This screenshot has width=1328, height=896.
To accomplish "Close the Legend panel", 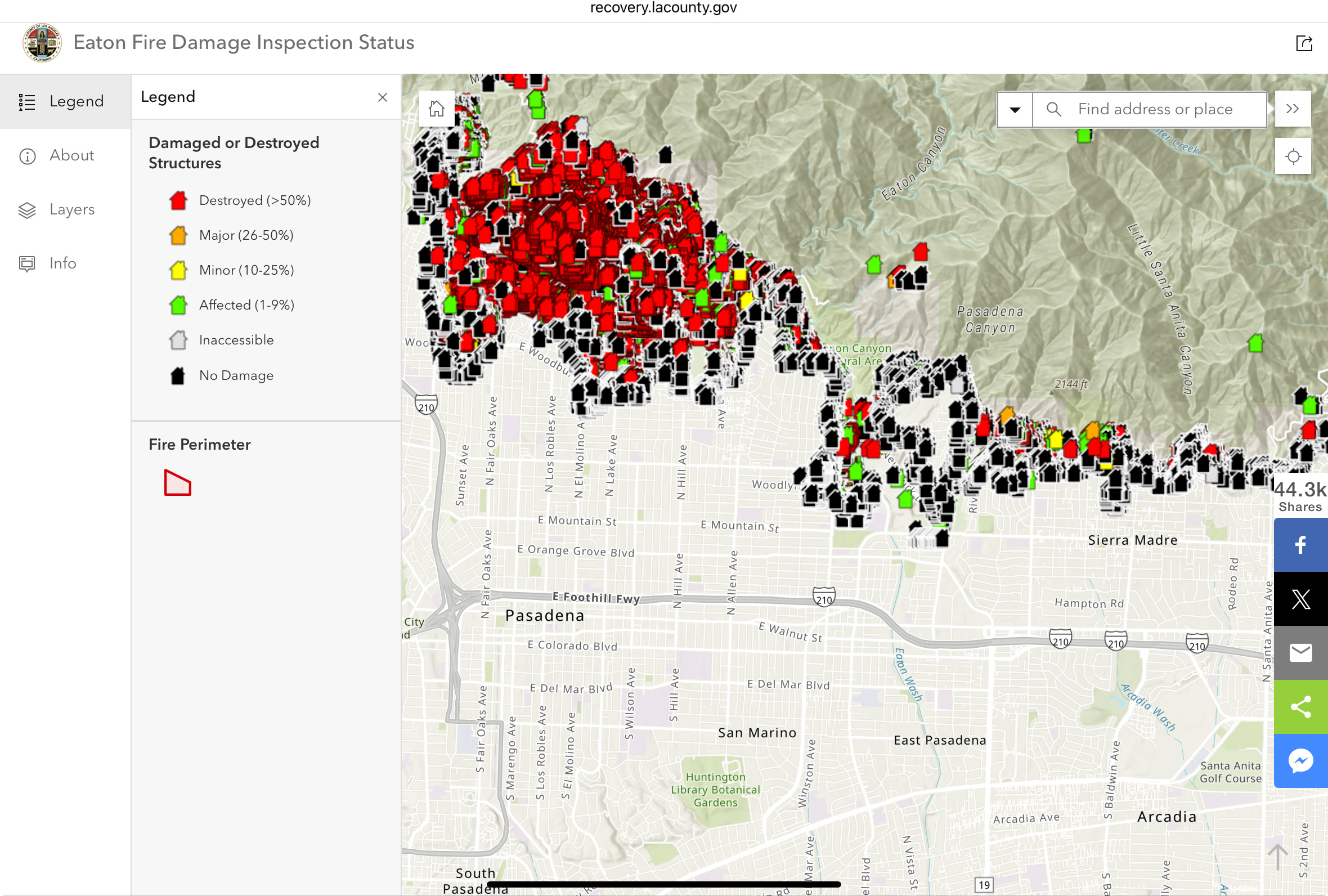I will pos(382,97).
